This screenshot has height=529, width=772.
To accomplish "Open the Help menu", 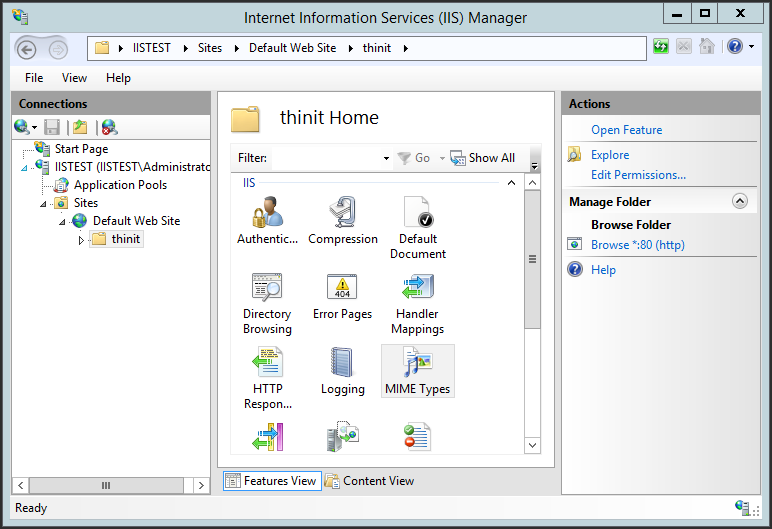I will 118,78.
